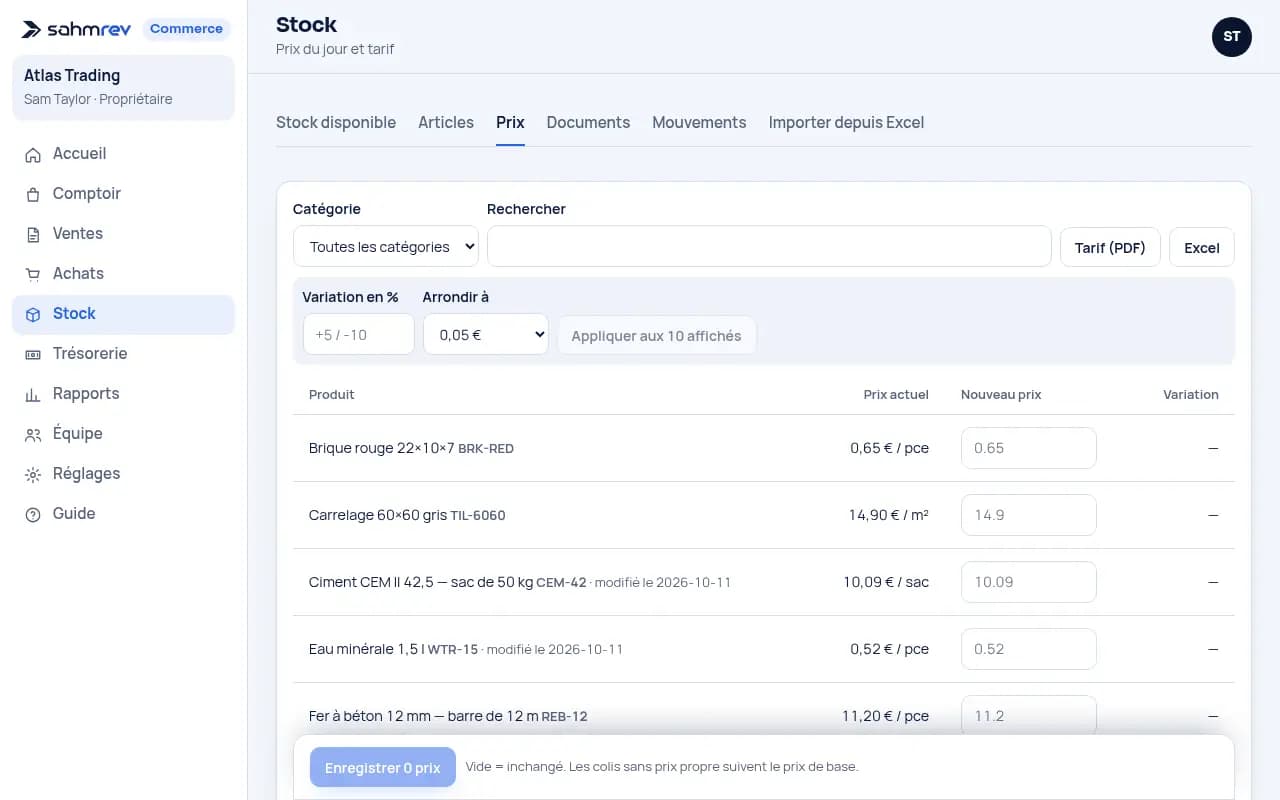The width and height of the screenshot is (1280, 800).
Task: Click the 14,90 € / m² price
Action: click(889, 515)
